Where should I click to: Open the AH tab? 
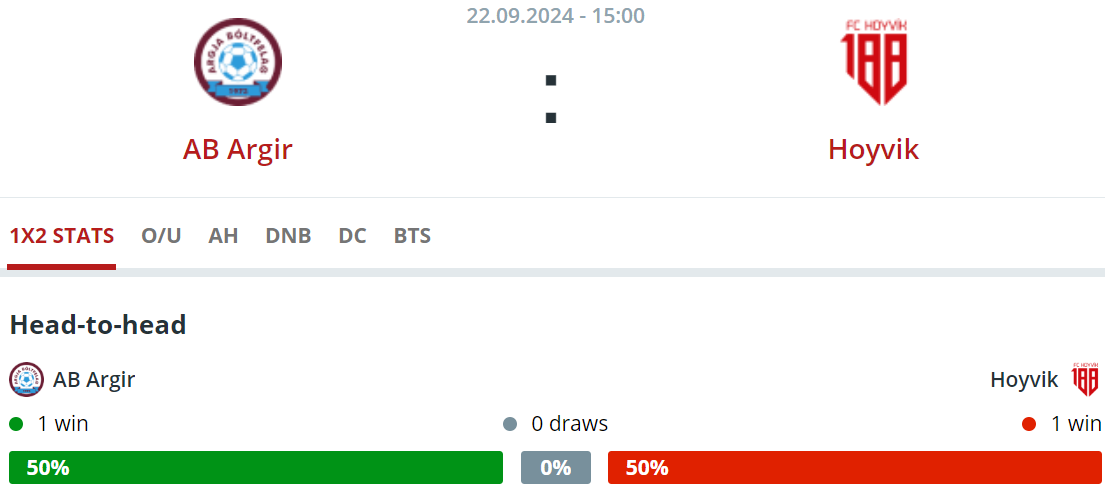(223, 236)
